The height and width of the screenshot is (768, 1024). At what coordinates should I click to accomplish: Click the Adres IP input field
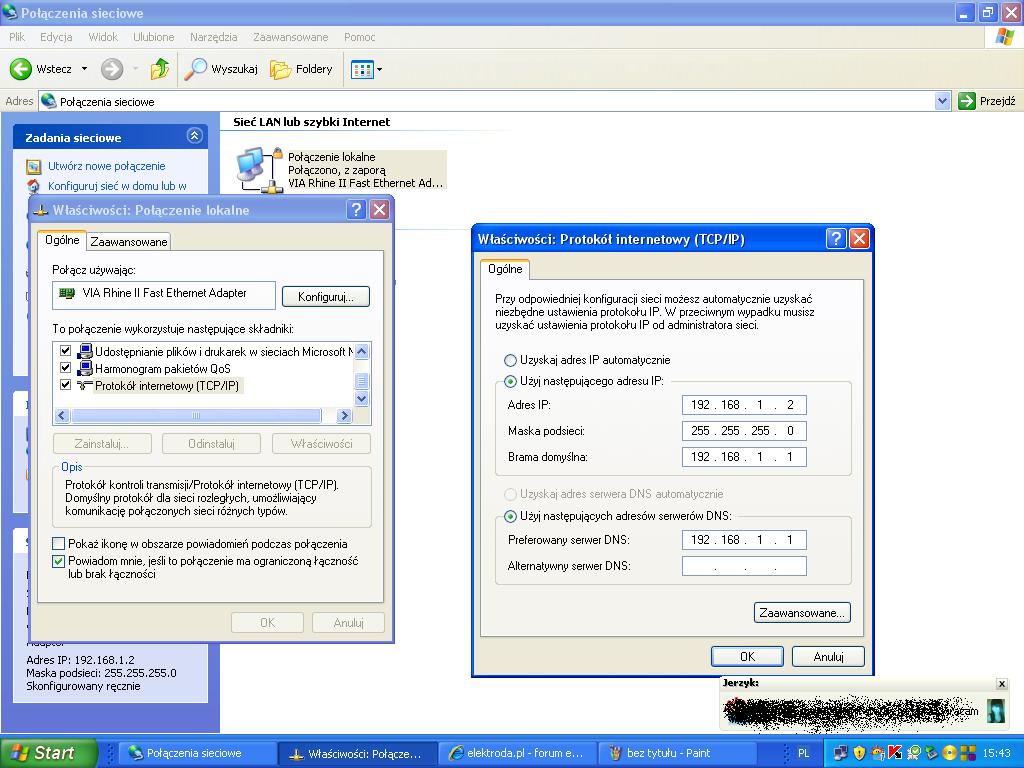coord(744,405)
